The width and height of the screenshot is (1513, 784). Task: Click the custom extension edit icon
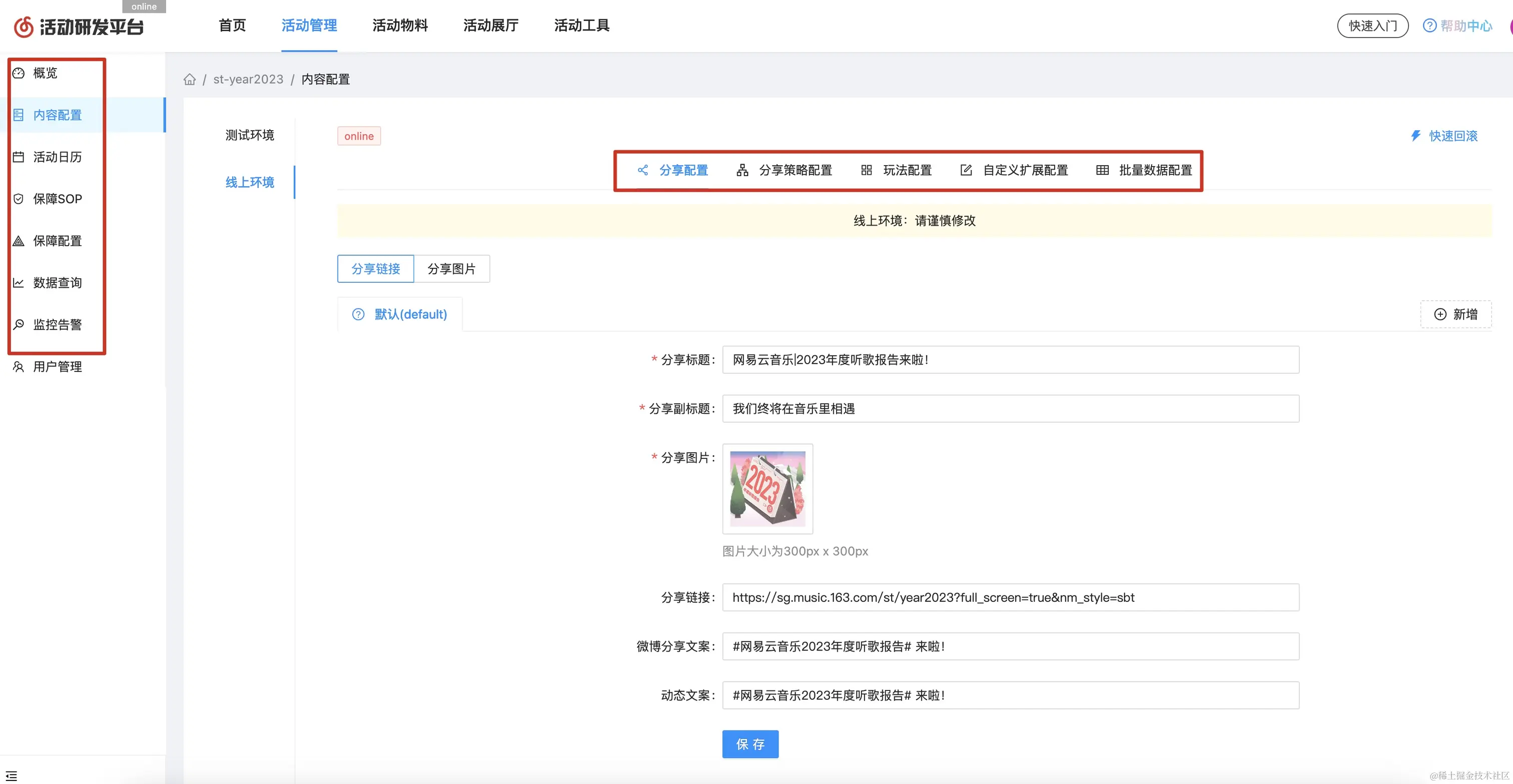(x=966, y=170)
